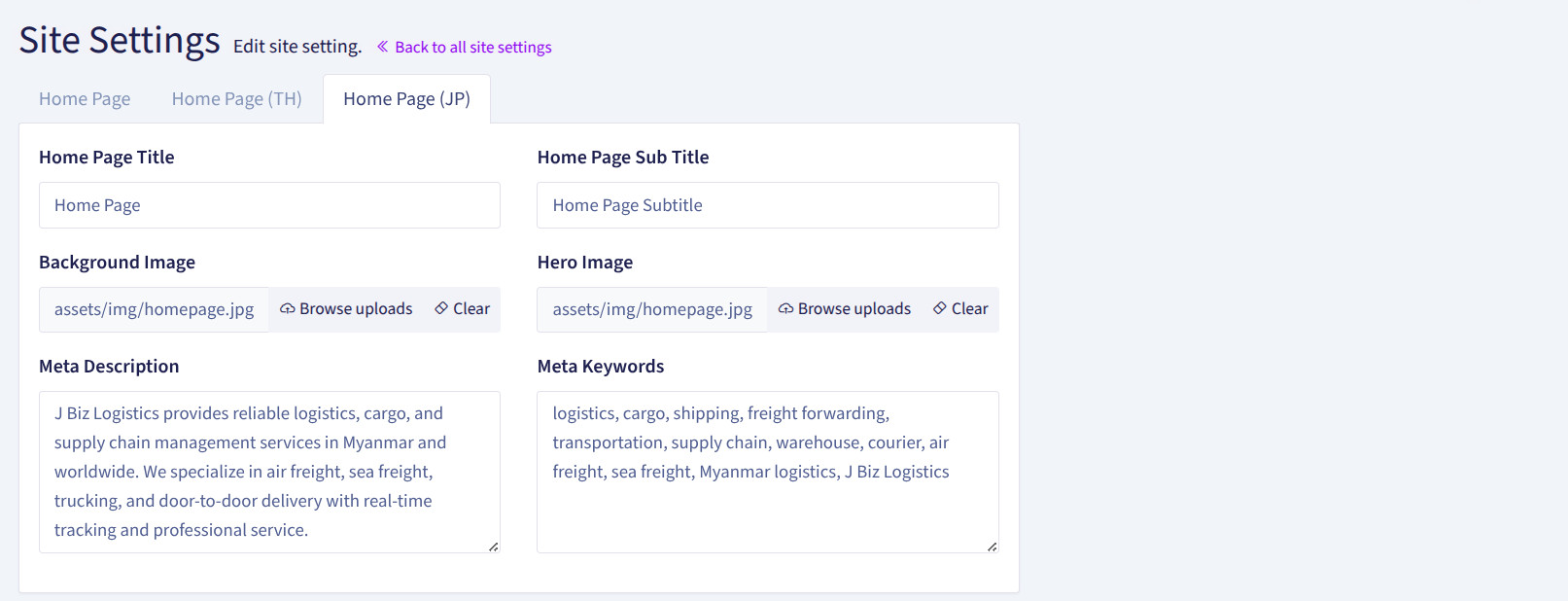This screenshot has height=601, width=1568.
Task: Click the cloud upload icon for Background Image
Action: (288, 309)
